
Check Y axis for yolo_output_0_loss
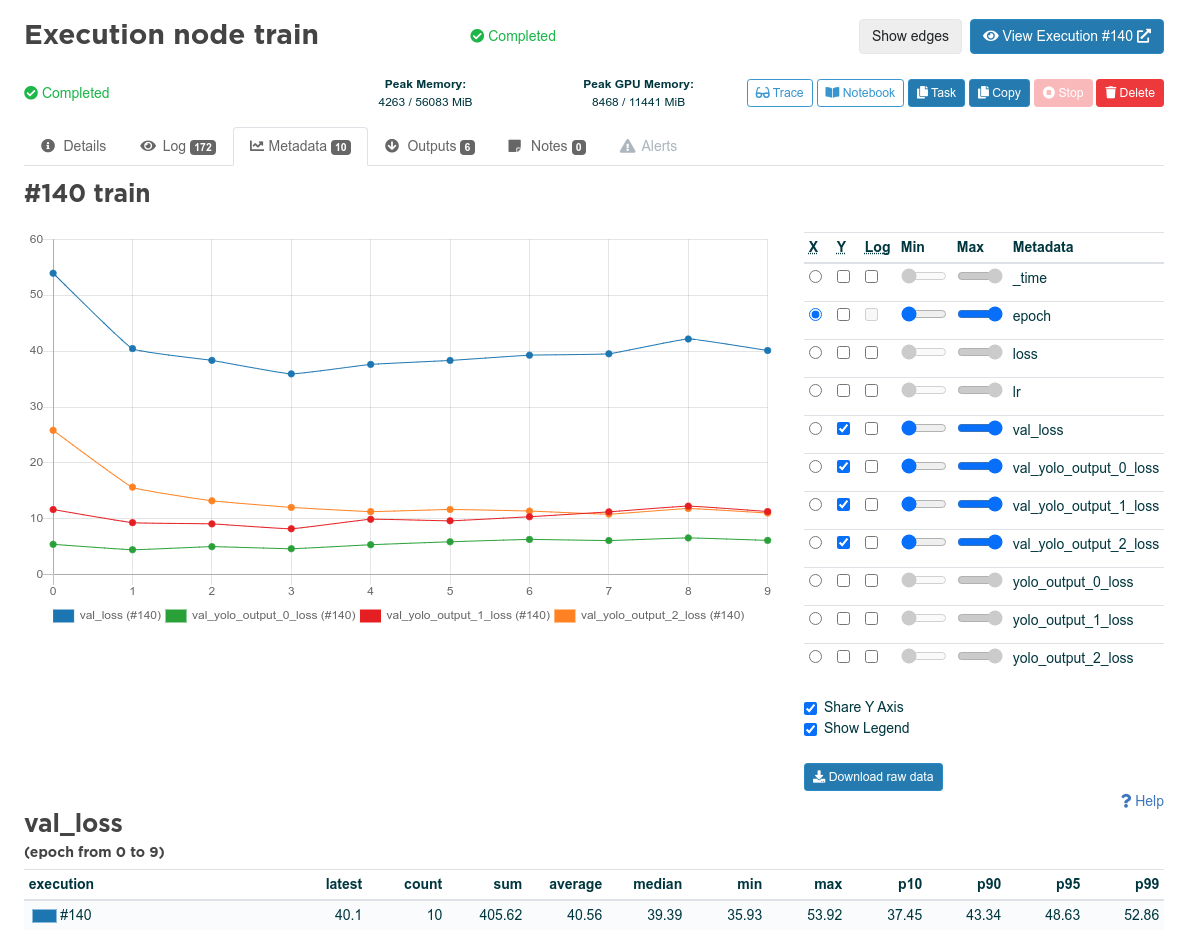pos(843,580)
